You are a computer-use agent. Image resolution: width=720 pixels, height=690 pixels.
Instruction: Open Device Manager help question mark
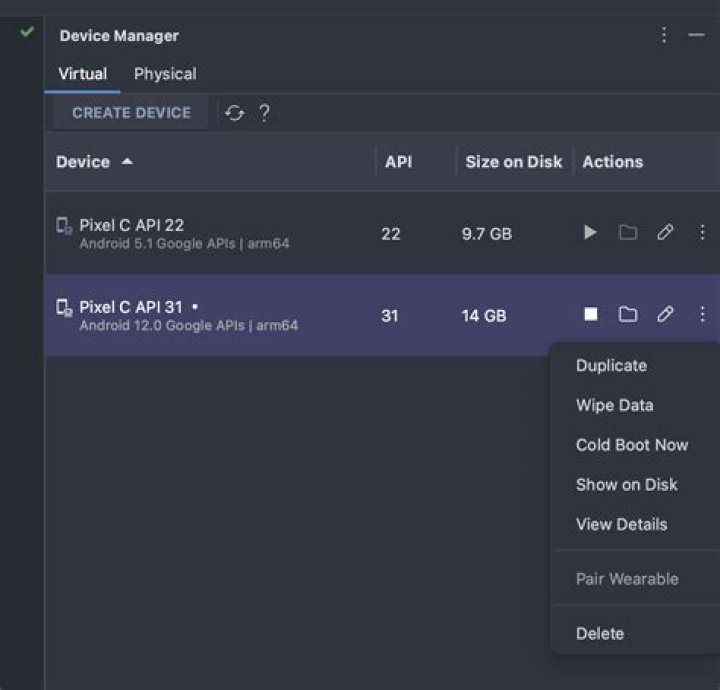264,113
